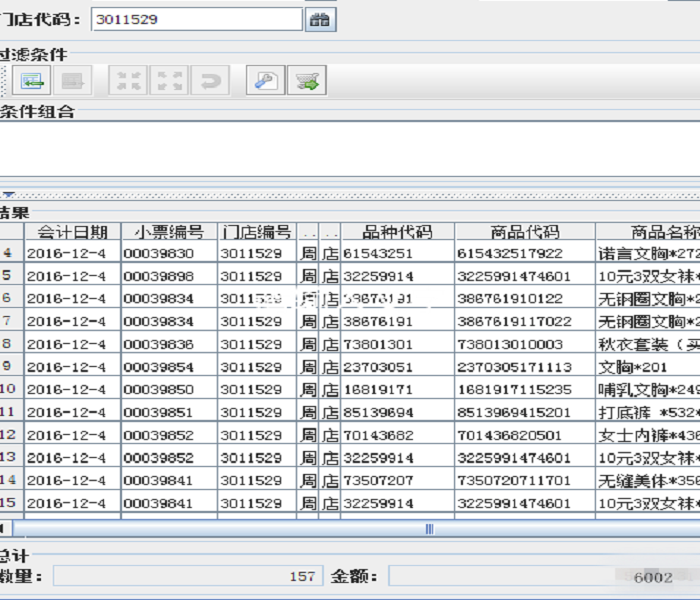Click the 数量 total field showing 157
This screenshot has height=600, width=700.
pos(187,576)
